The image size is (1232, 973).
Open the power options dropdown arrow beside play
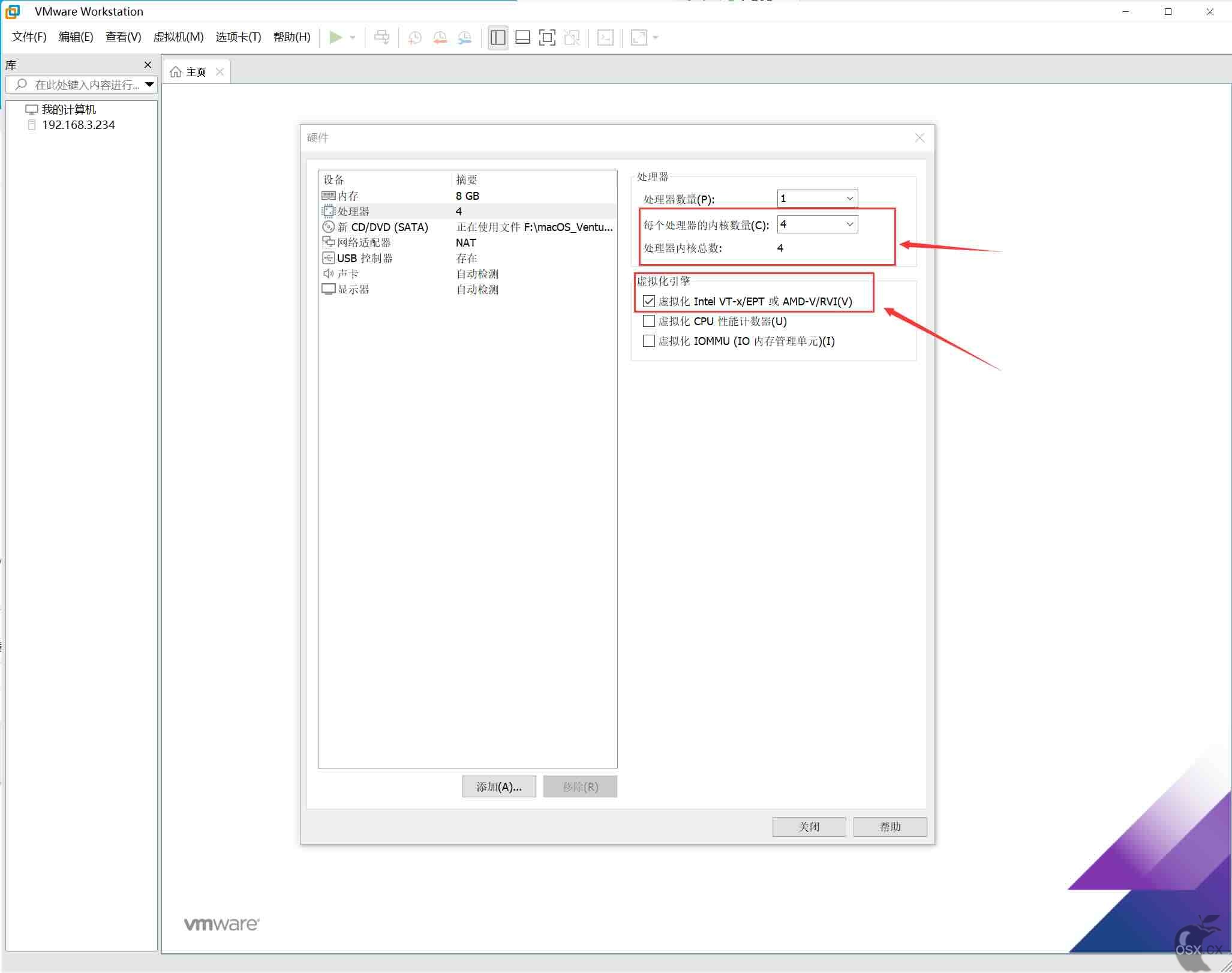click(x=353, y=38)
